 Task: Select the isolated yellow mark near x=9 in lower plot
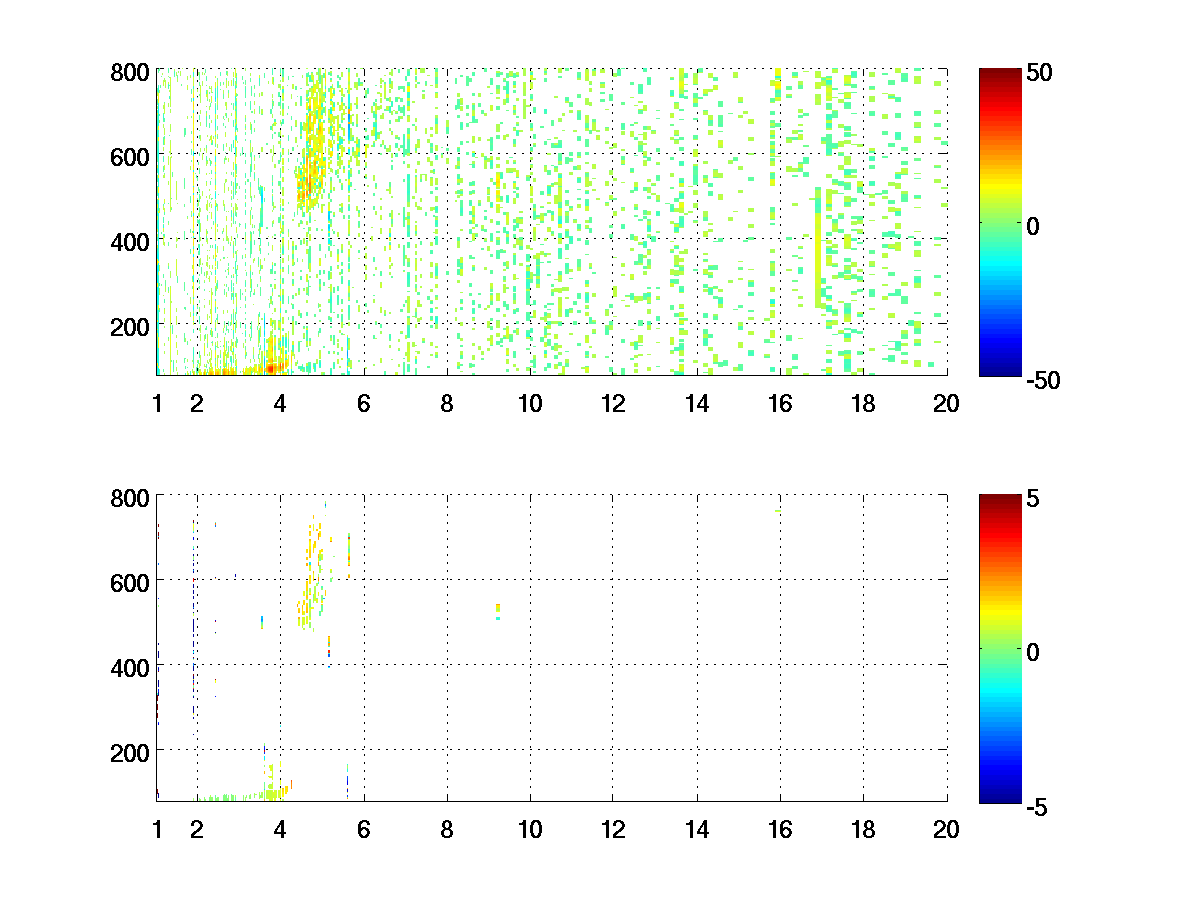click(x=497, y=609)
